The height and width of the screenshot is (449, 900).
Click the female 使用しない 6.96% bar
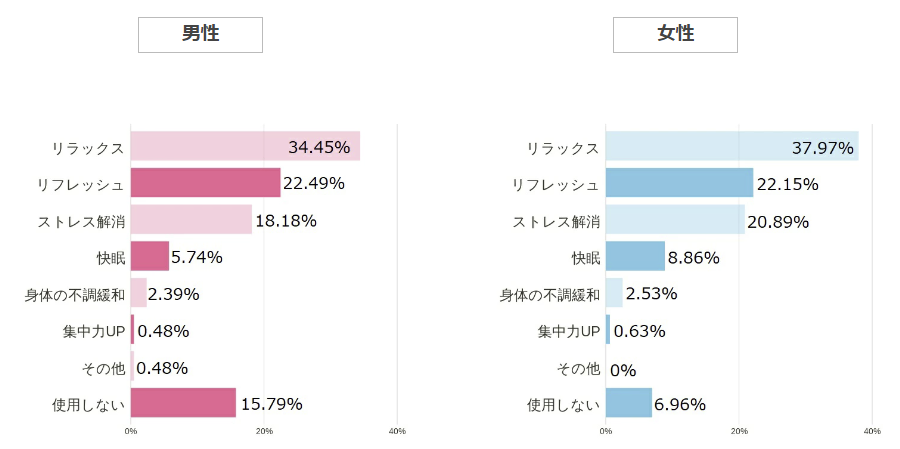pyautogui.click(x=628, y=404)
